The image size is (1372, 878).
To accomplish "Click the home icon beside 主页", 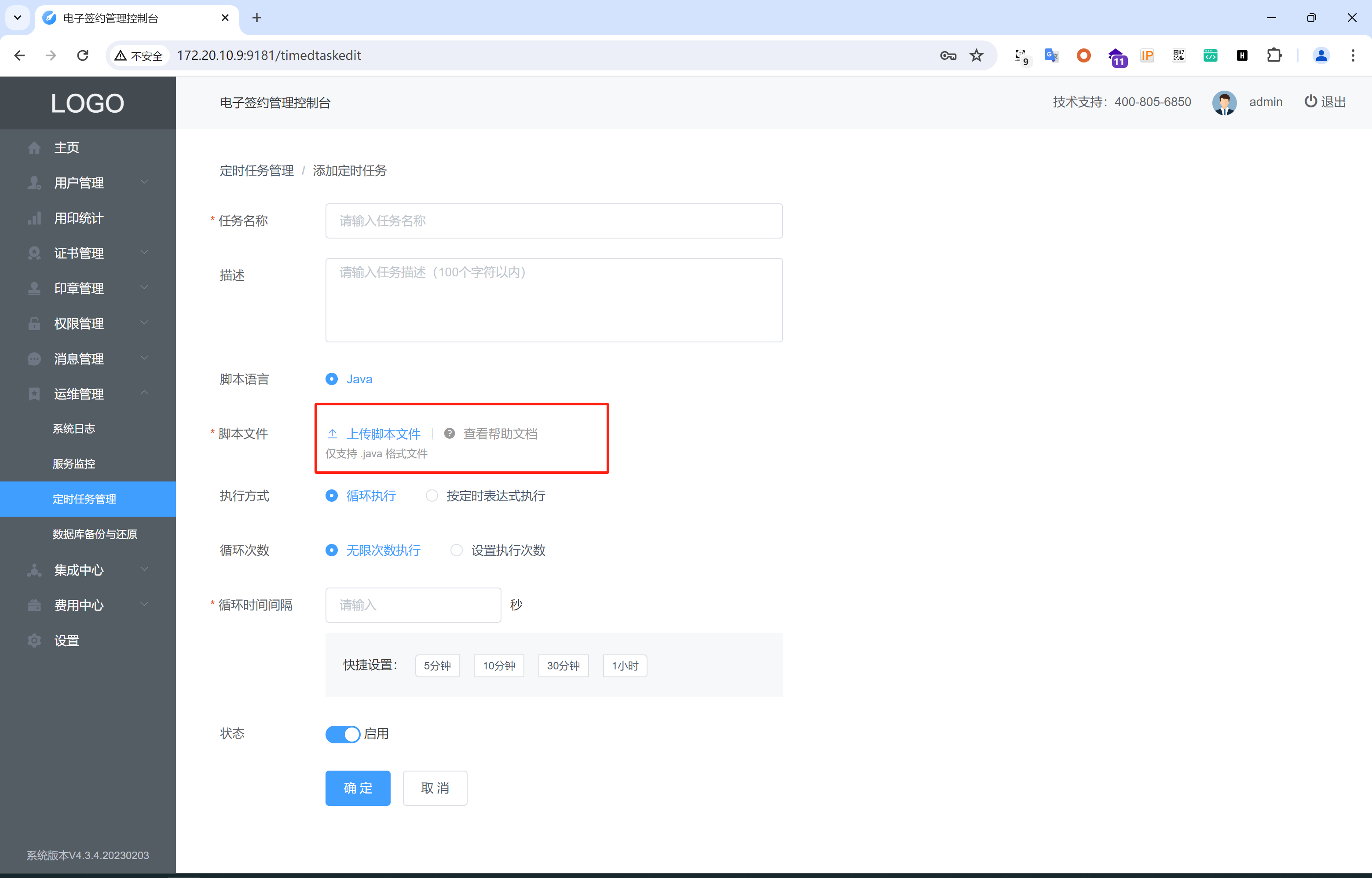I will 34,148.
